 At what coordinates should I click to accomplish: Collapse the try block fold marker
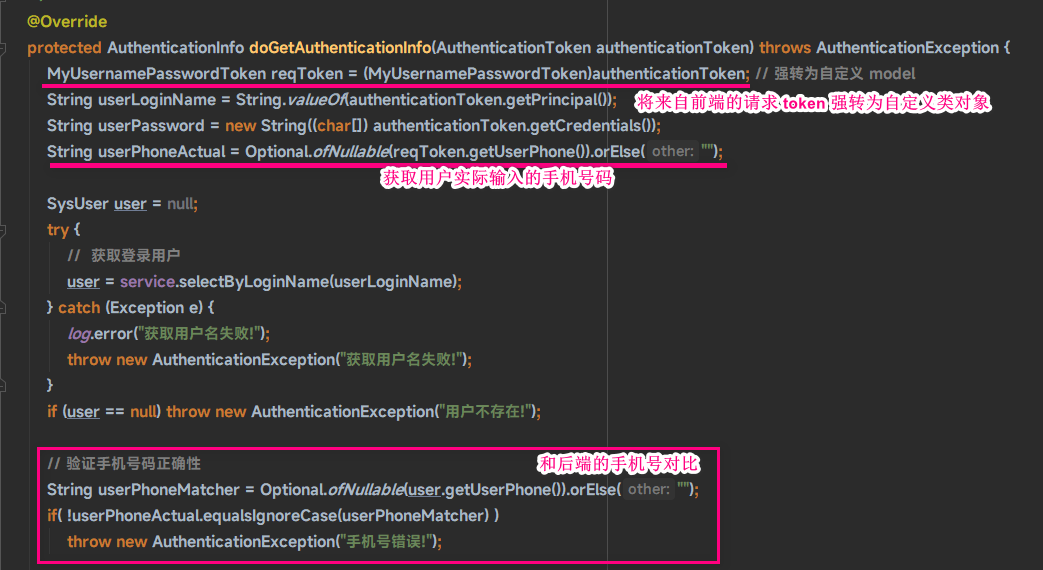[3, 230]
